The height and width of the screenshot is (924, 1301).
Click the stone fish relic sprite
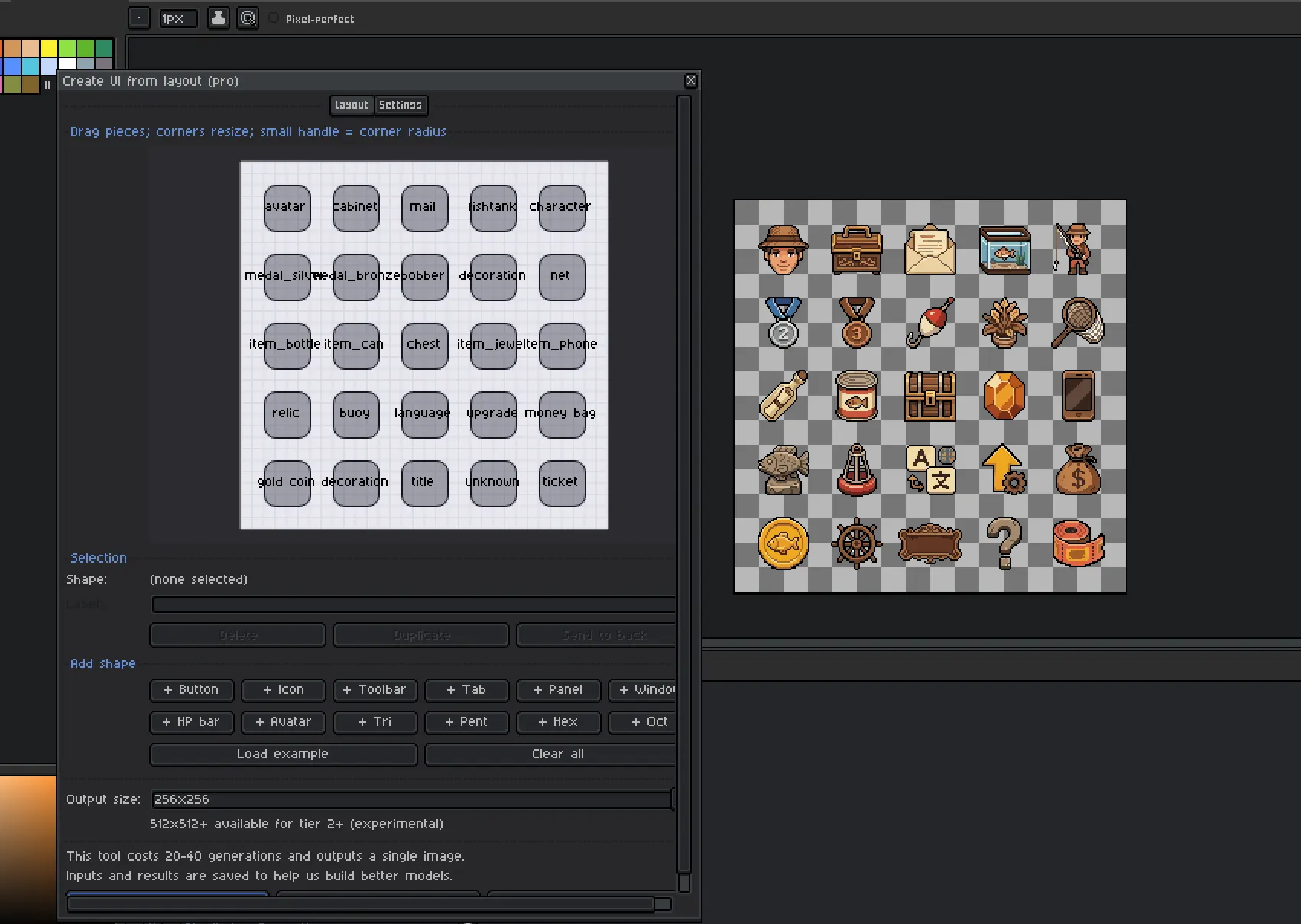pos(784,470)
